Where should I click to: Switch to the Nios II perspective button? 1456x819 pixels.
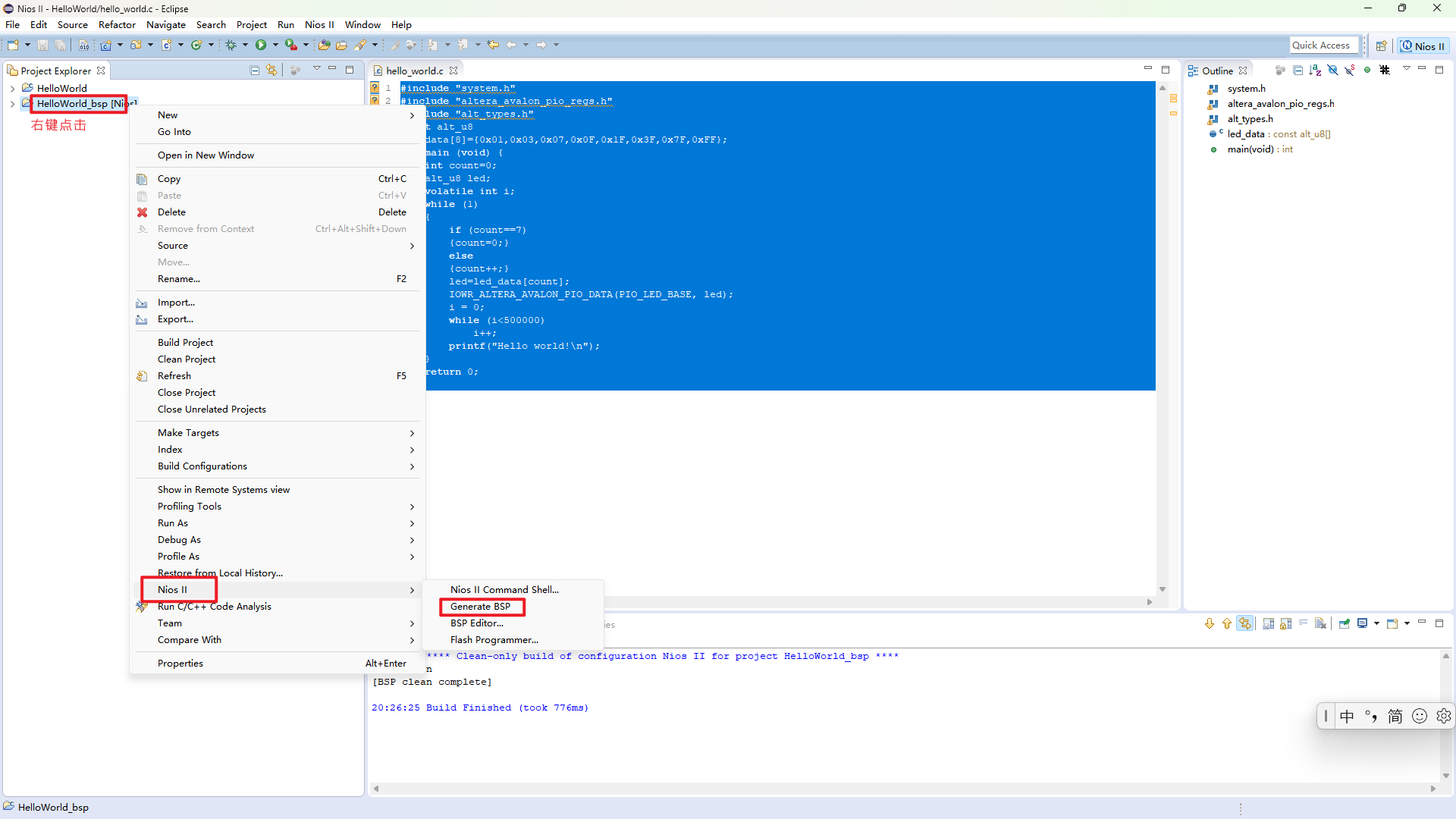[x=1423, y=46]
